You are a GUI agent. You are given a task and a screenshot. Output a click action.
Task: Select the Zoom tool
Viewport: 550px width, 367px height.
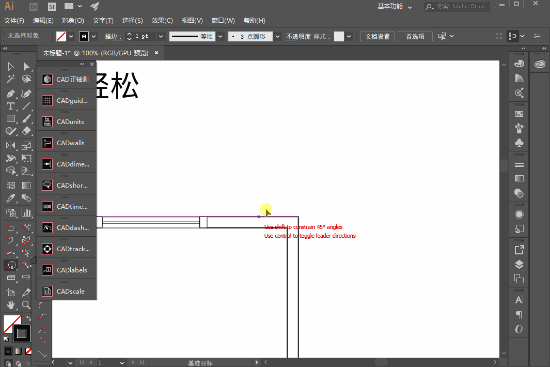point(26,305)
